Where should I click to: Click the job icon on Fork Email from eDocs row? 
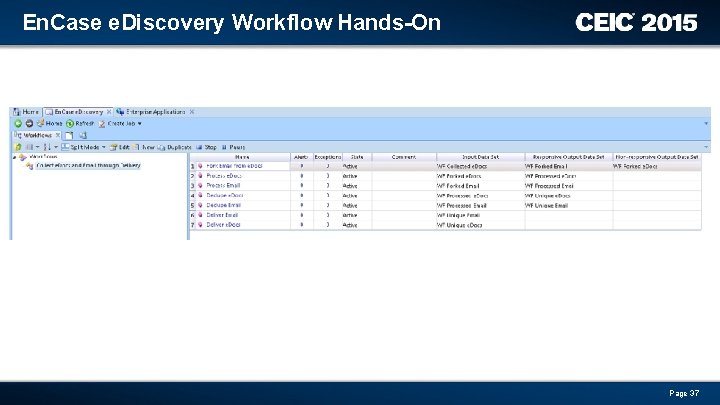[200, 166]
